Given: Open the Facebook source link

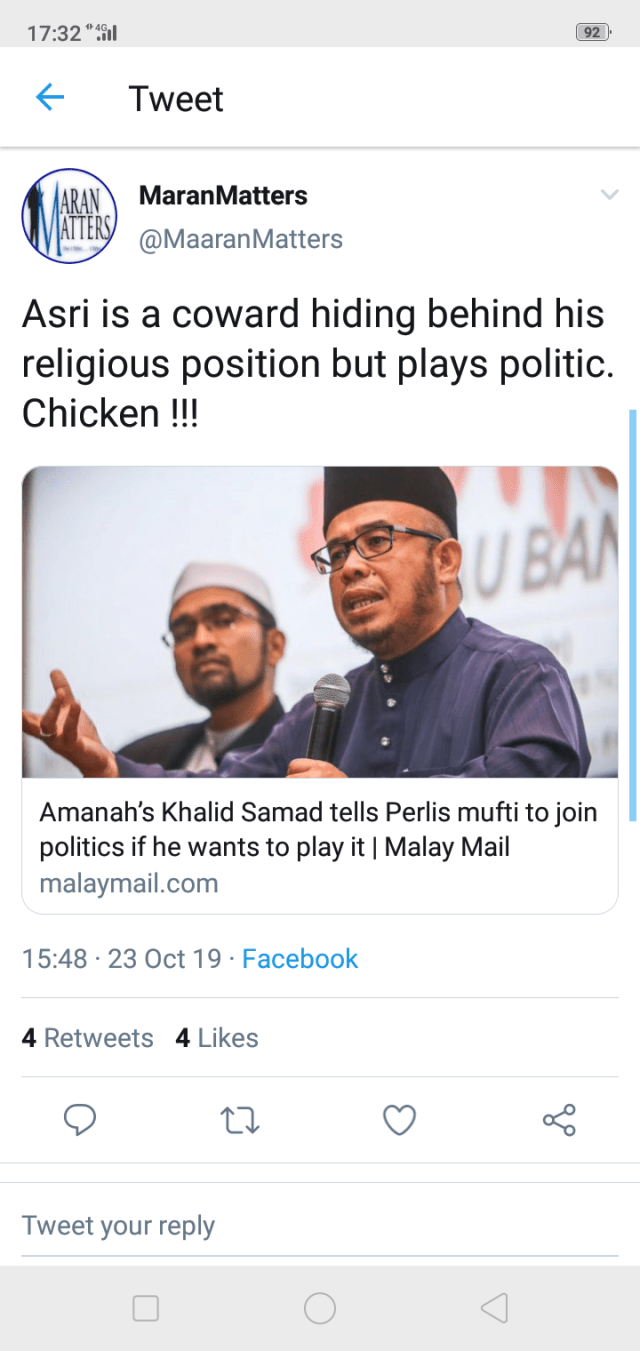Looking at the screenshot, I should (x=300, y=959).
